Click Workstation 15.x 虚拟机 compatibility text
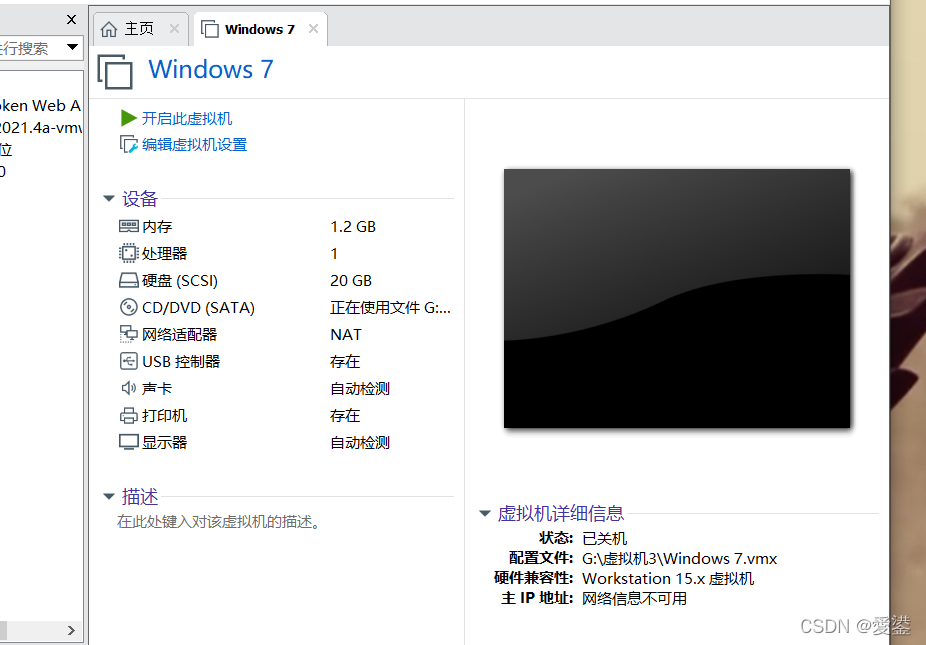The image size is (926, 645). coord(668,578)
